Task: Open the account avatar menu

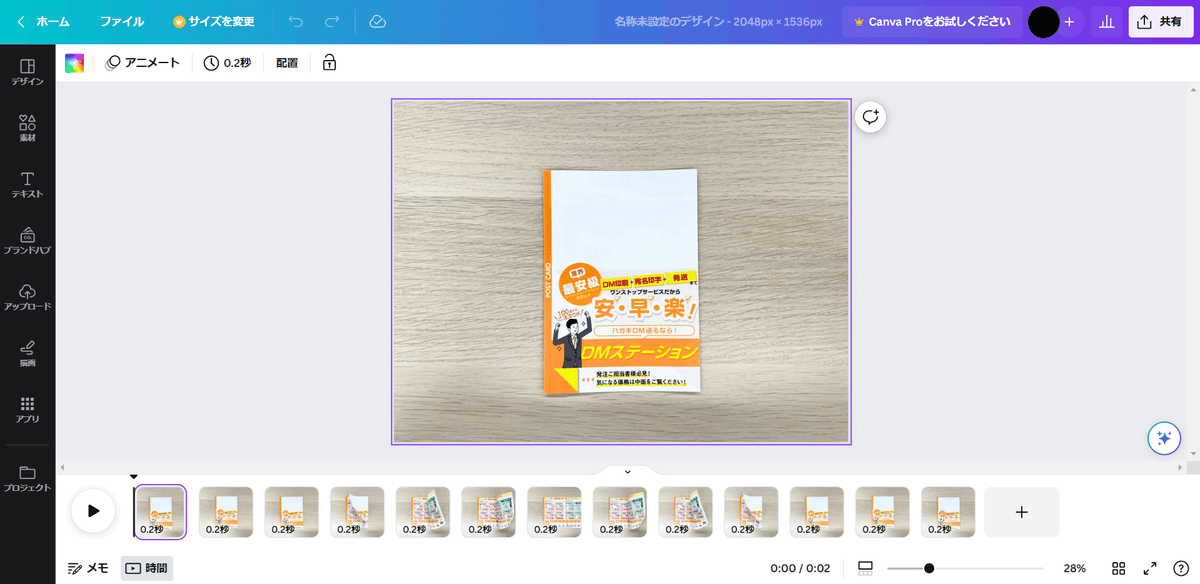Action: (1044, 21)
